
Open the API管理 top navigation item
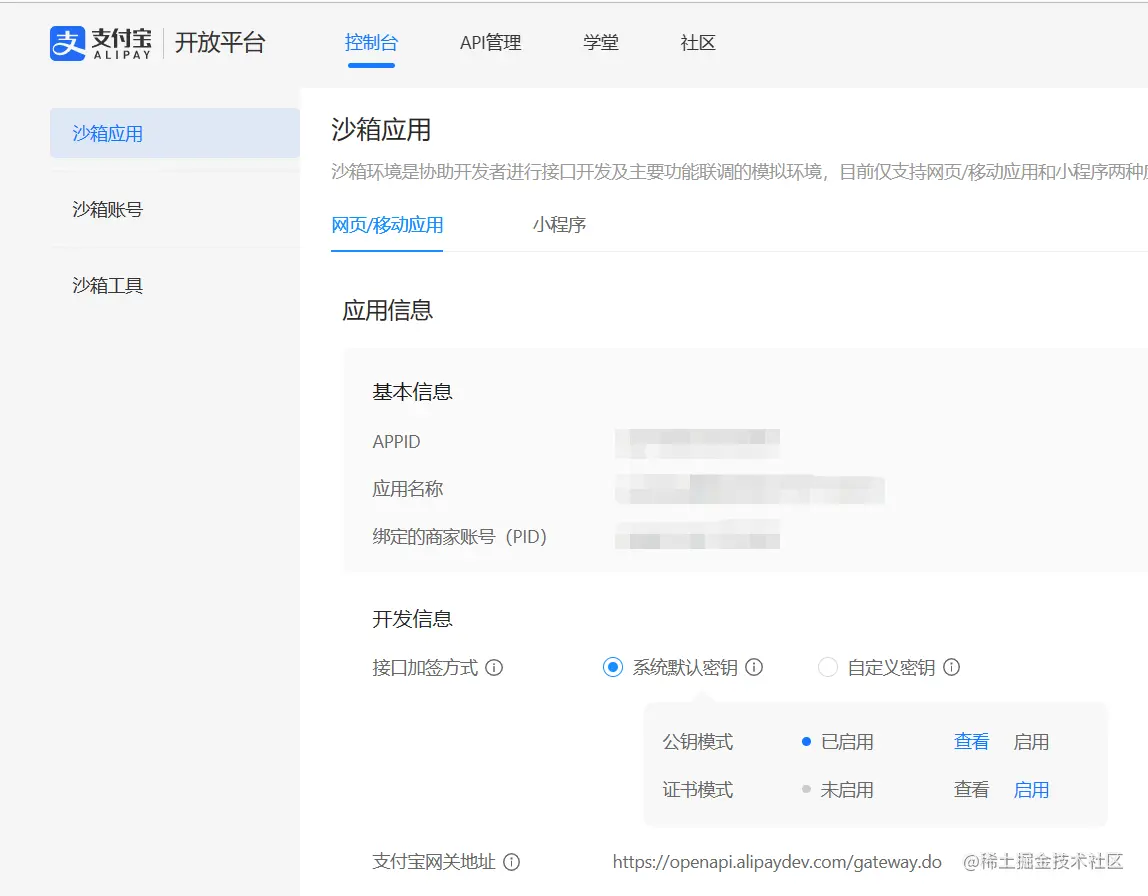click(491, 43)
